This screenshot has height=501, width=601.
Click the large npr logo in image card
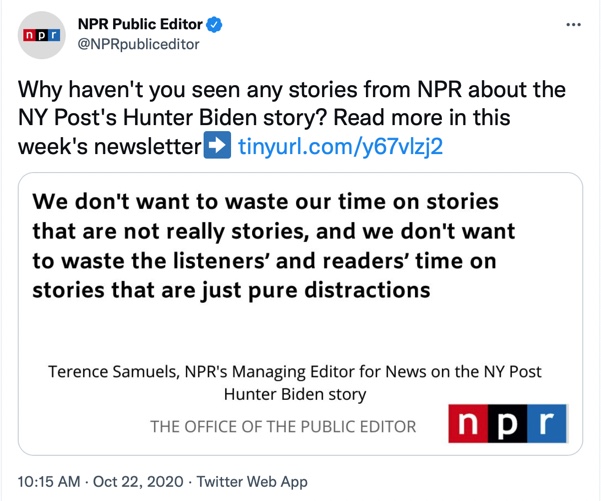507,423
